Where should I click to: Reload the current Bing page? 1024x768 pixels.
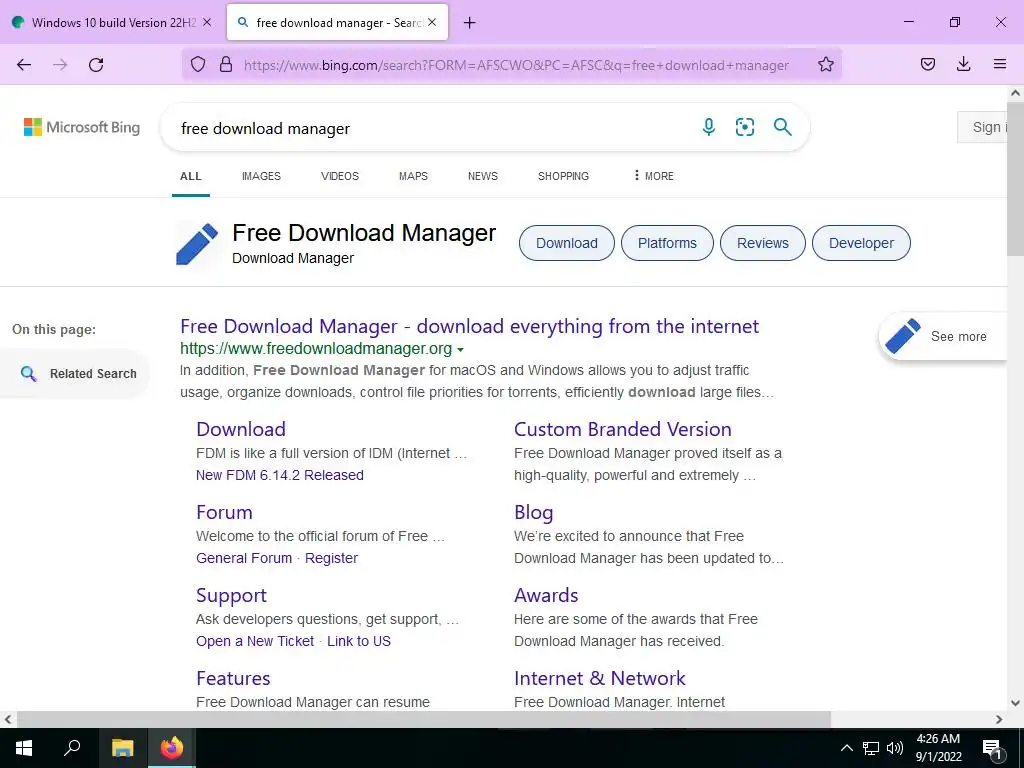pyautogui.click(x=96, y=65)
